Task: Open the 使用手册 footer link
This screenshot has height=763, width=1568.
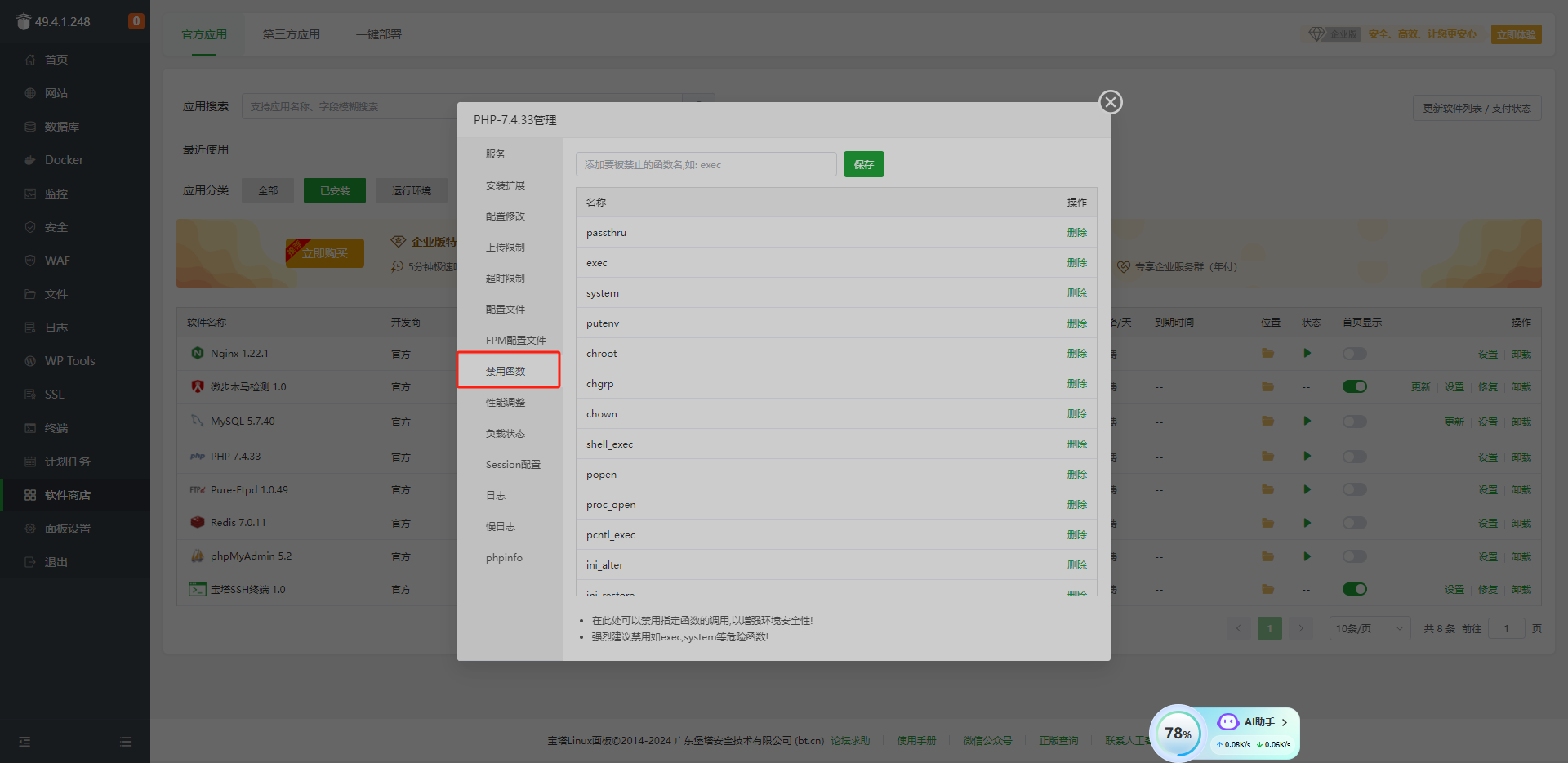Action: tap(916, 741)
